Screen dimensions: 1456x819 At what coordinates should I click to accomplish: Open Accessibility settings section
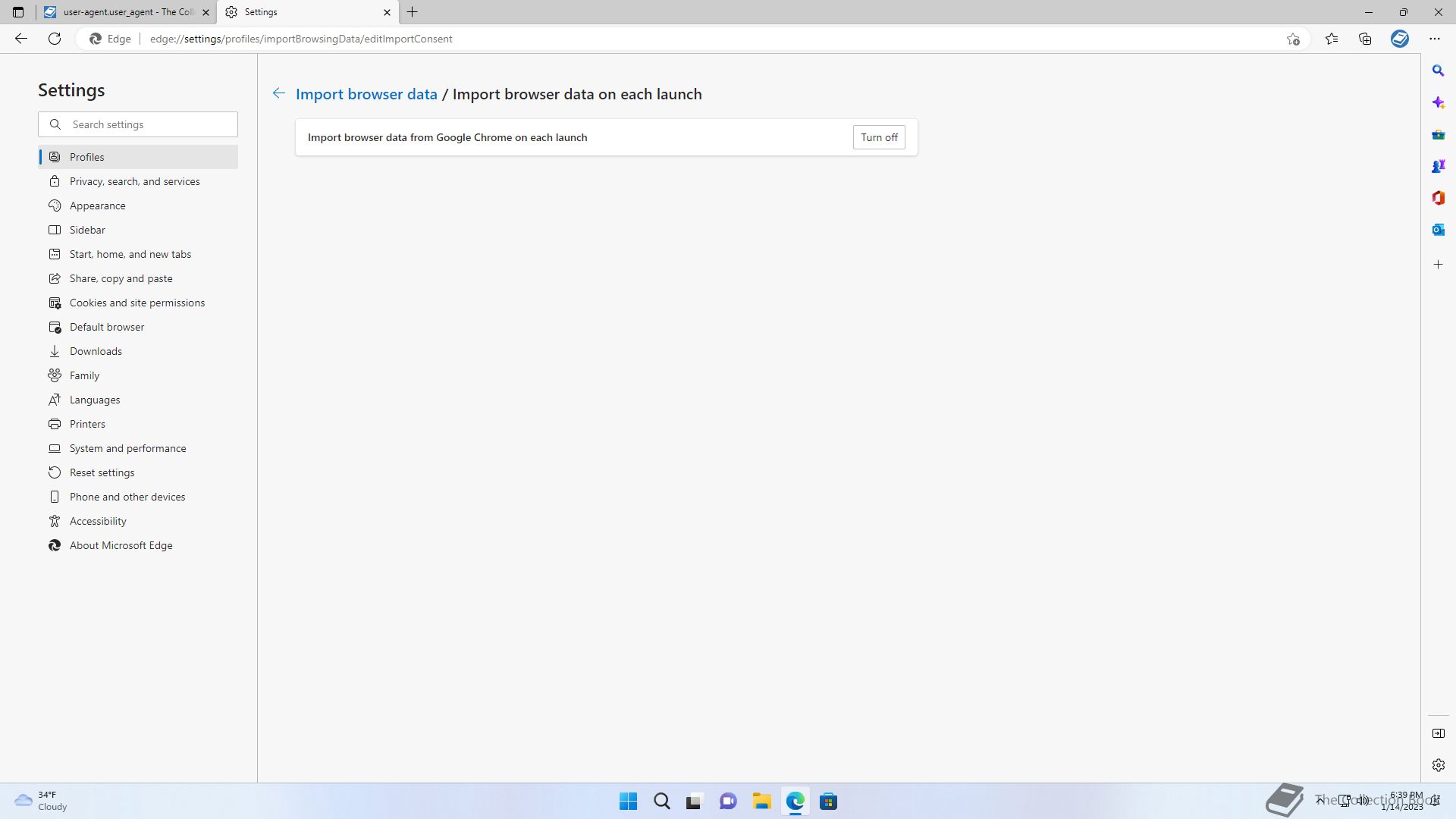138,521
